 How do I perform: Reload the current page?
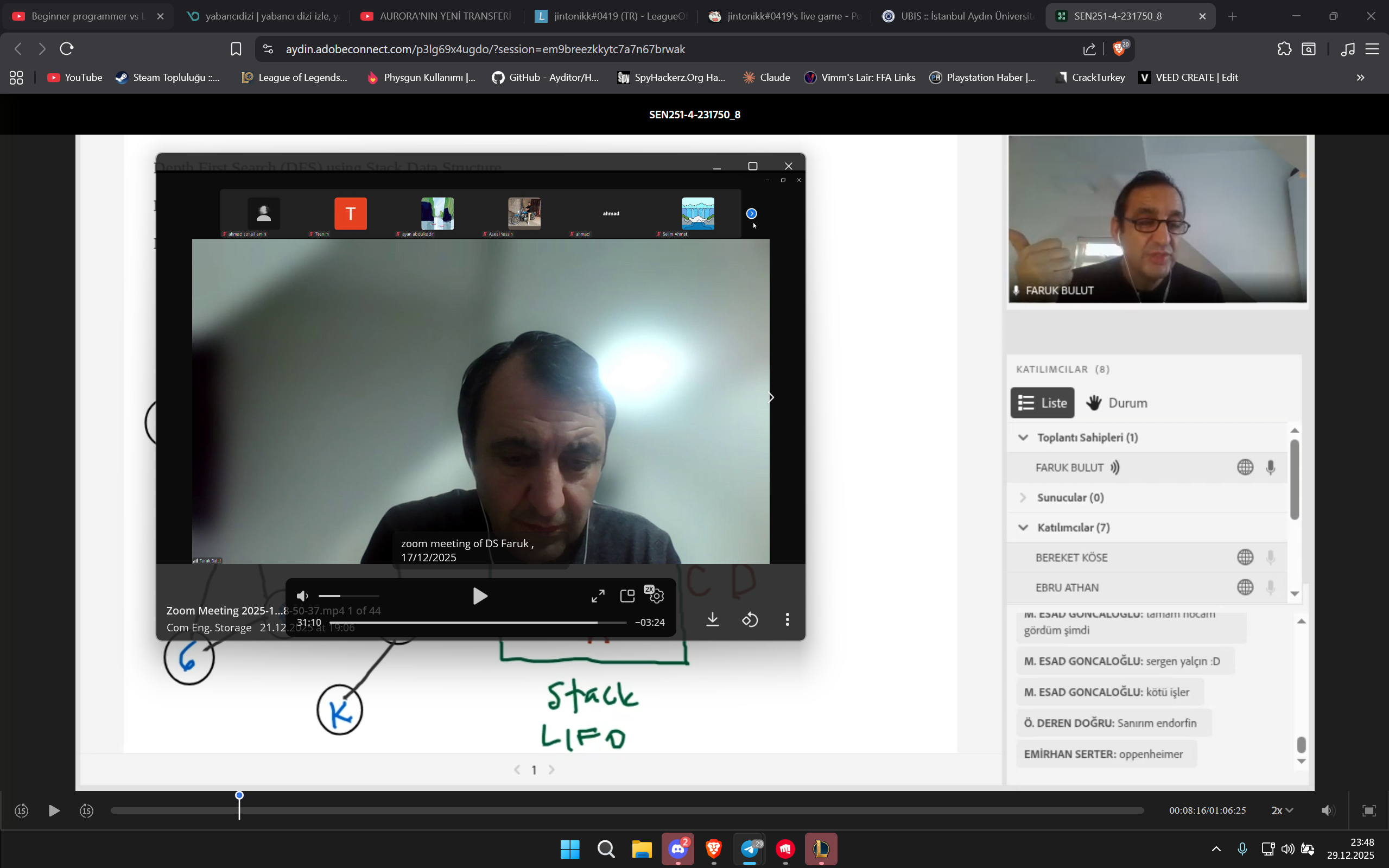point(67,49)
